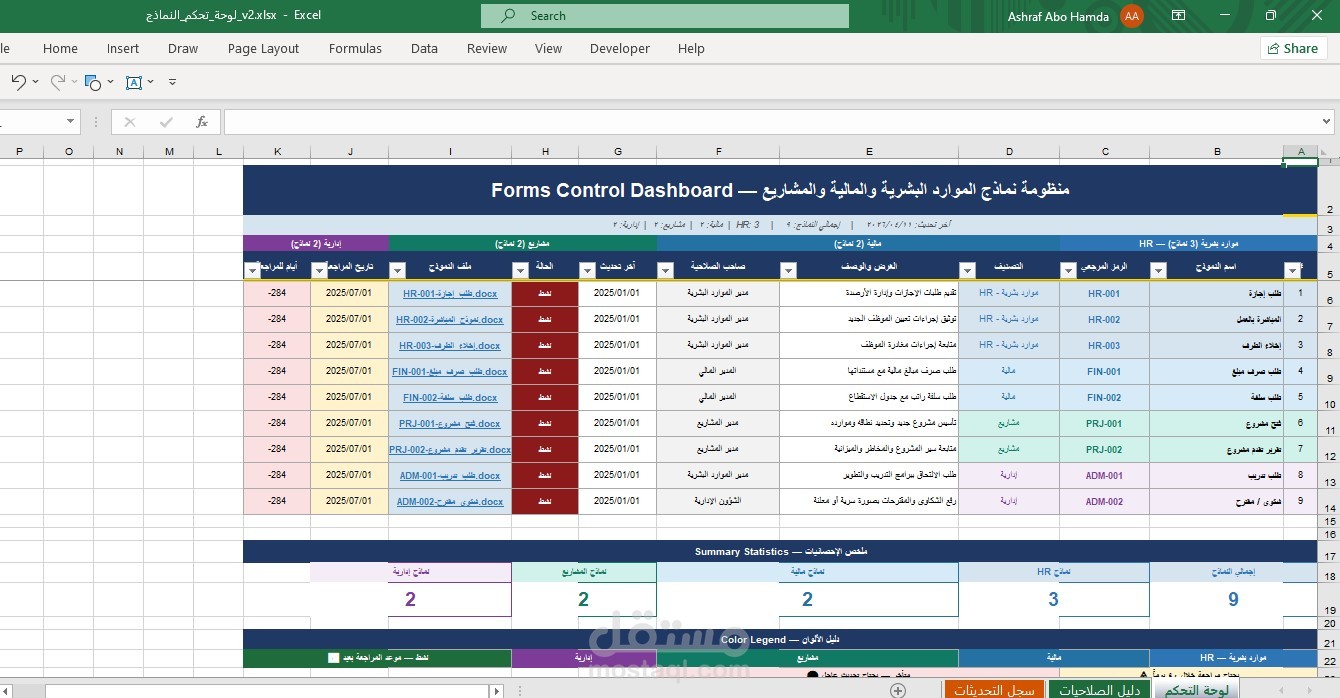Click the Undo icon in Quick Access Toolbar

18,82
